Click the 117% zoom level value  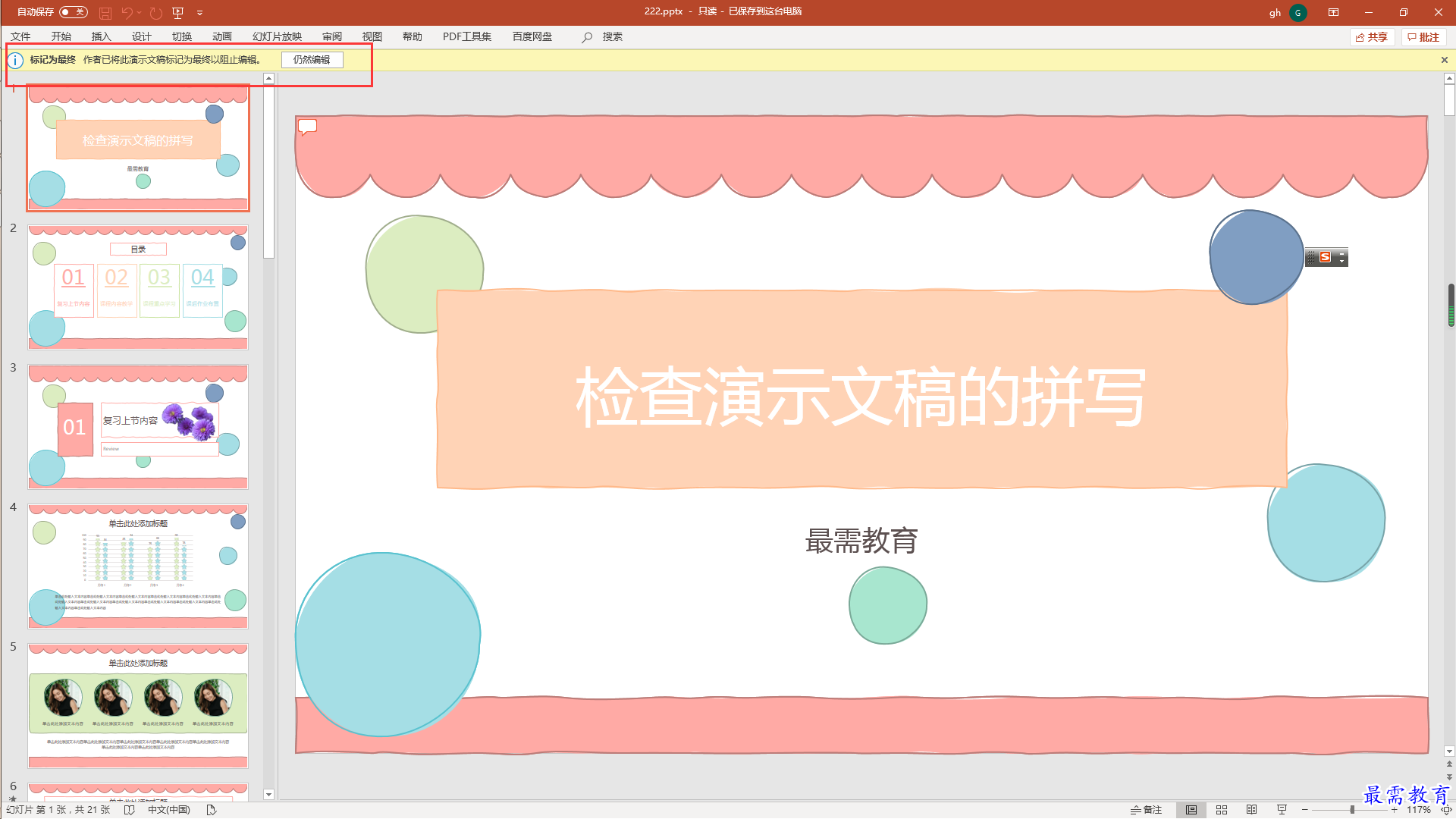click(1419, 810)
